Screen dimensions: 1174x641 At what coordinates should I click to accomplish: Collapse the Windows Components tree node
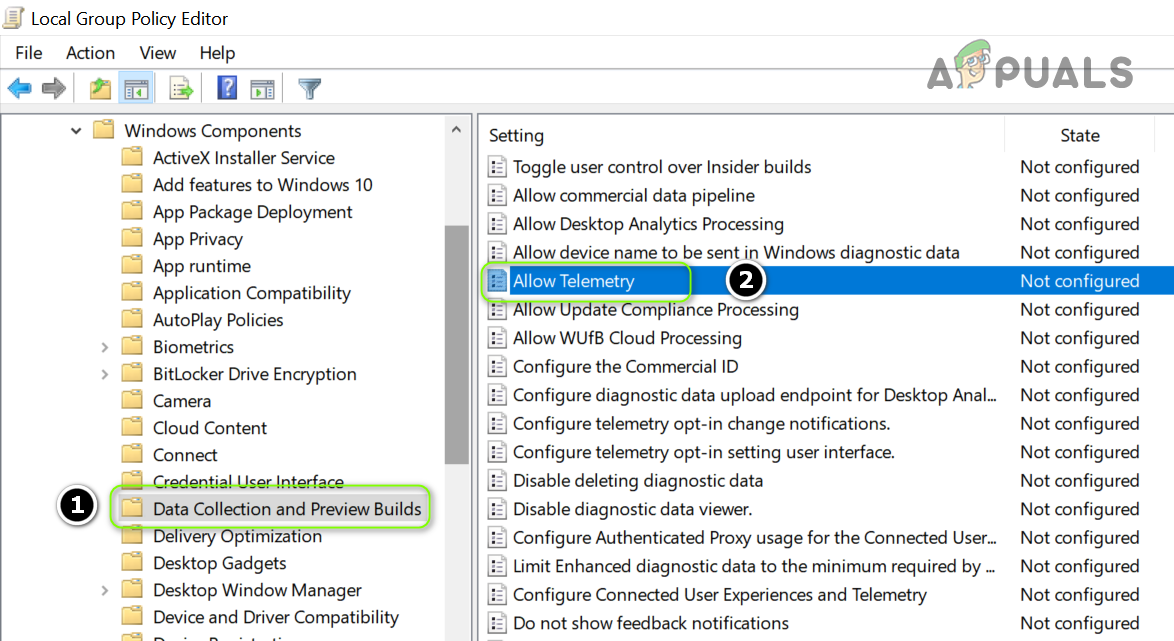point(76,131)
